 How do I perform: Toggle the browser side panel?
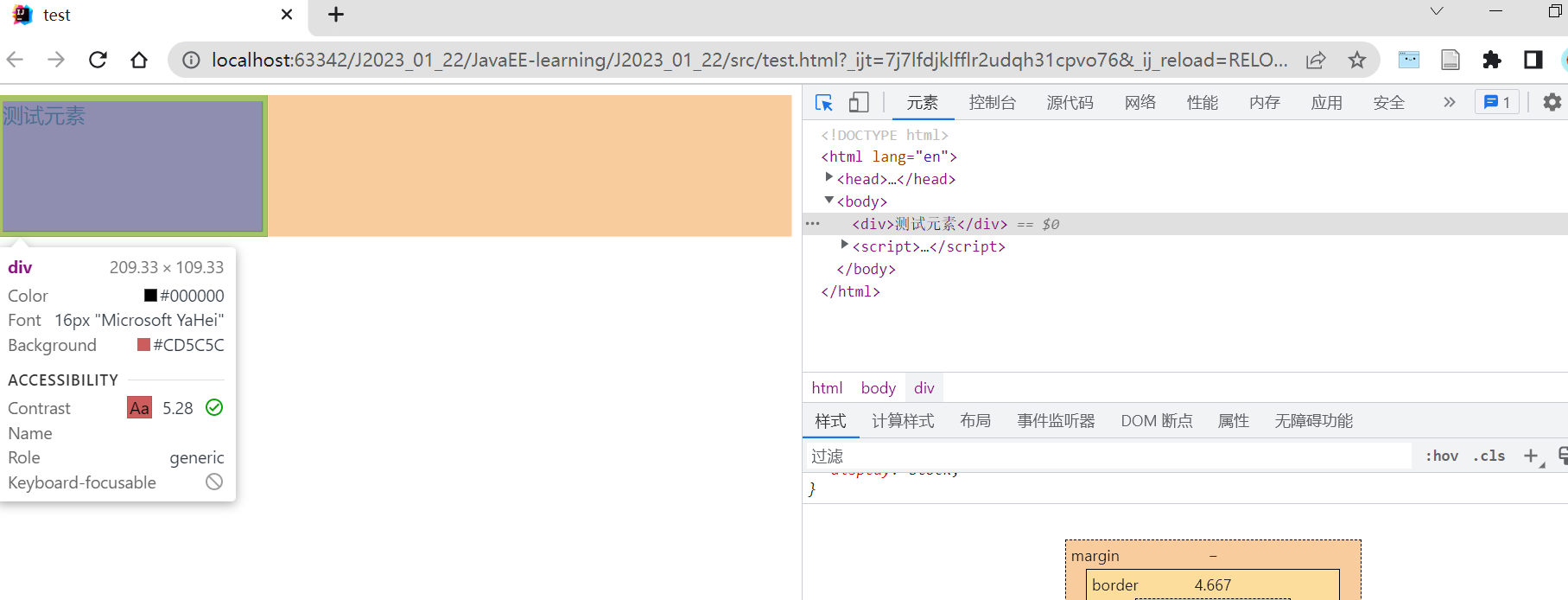1533,60
